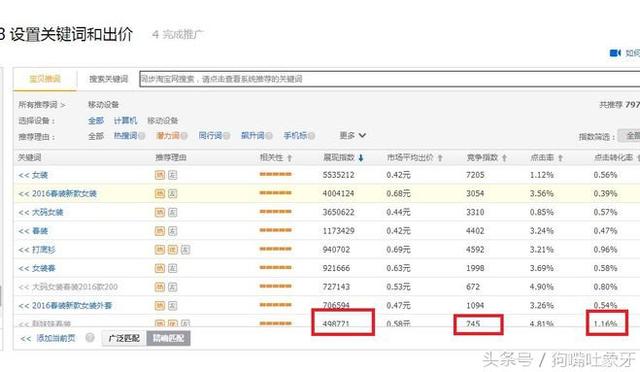Viewport: 640px width, 372px height.
Task: Click the 热 tag in 2016春装新款女装外套 row
Action: click(x=160, y=305)
